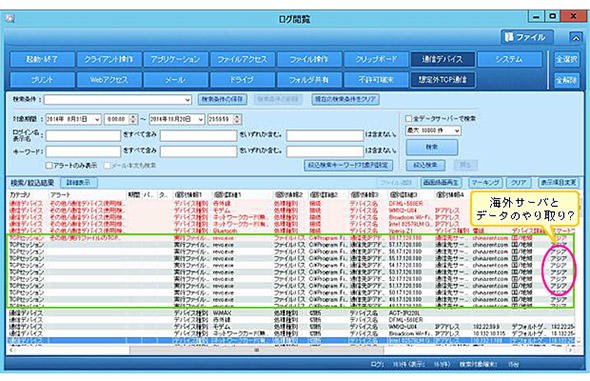Viewport: 590px width, 381px height.
Task: Click the 画面操作再生 button
Action: 441,182
